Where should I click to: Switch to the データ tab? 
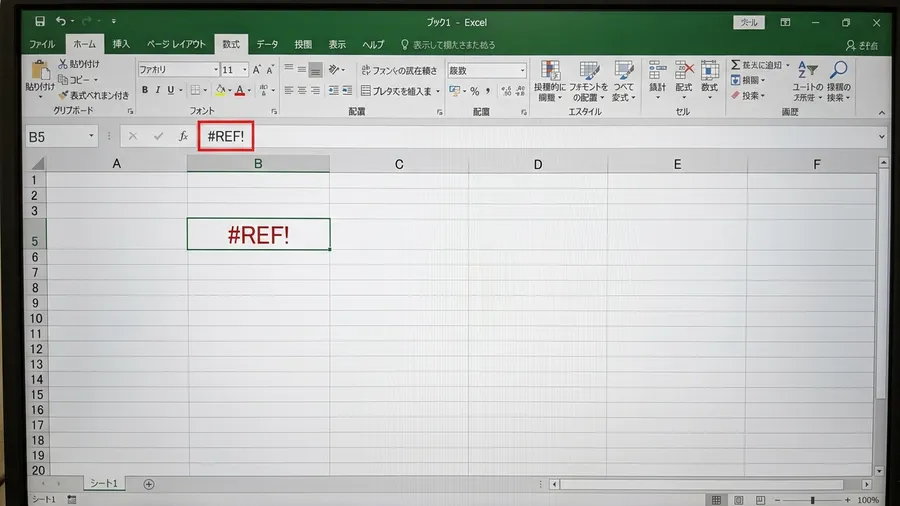267,44
